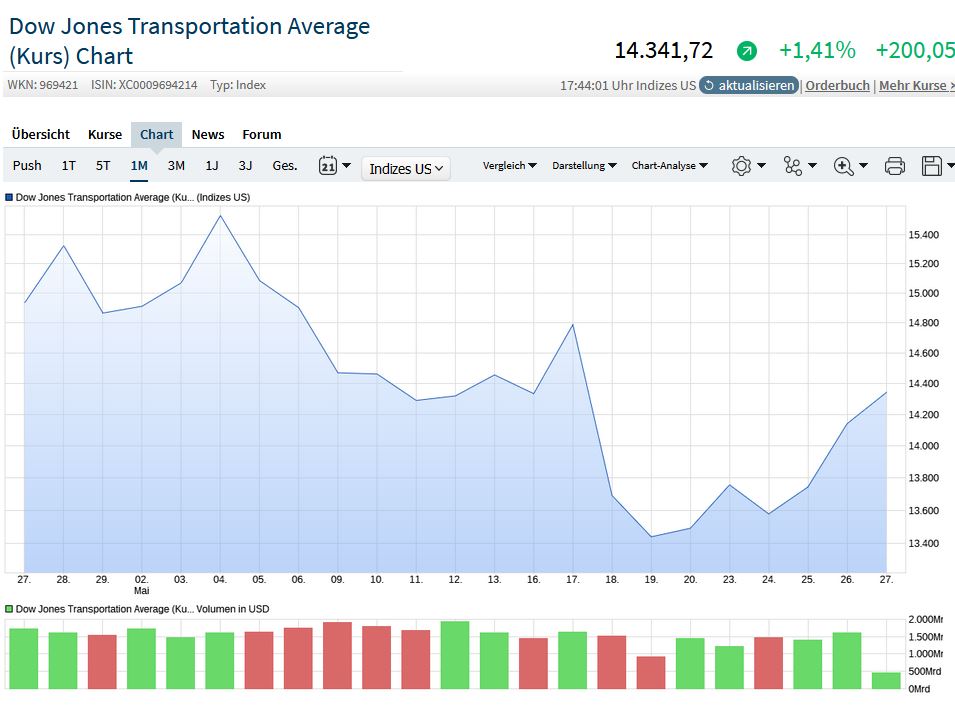Image resolution: width=955 pixels, height=712 pixels.
Task: Open the chart settings gear icon
Action: [741, 166]
